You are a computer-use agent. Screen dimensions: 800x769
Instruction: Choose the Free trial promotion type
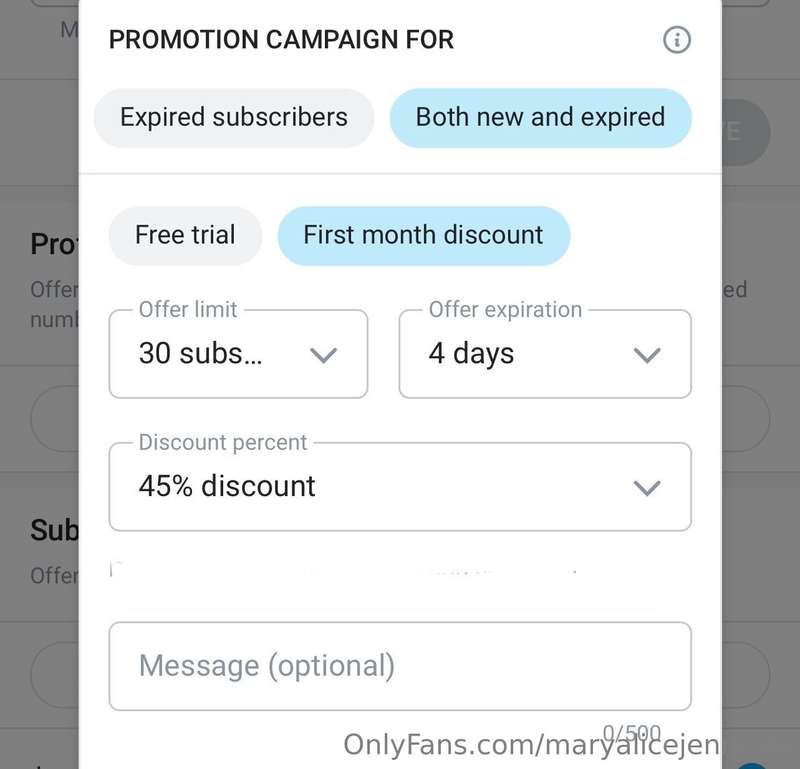point(185,236)
